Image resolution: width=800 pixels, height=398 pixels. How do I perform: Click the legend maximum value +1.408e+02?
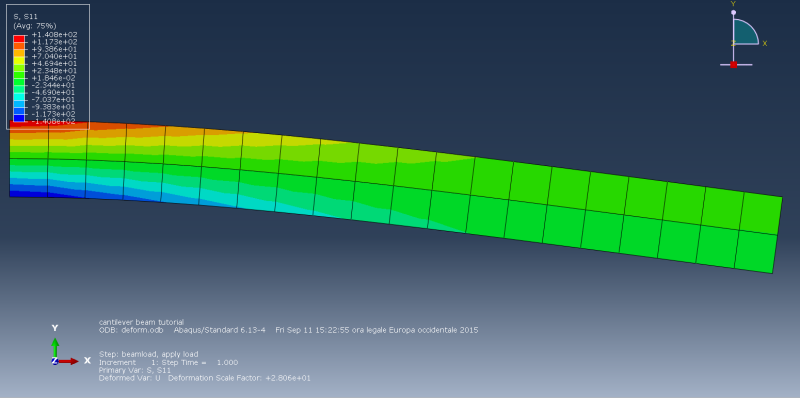pos(54,35)
